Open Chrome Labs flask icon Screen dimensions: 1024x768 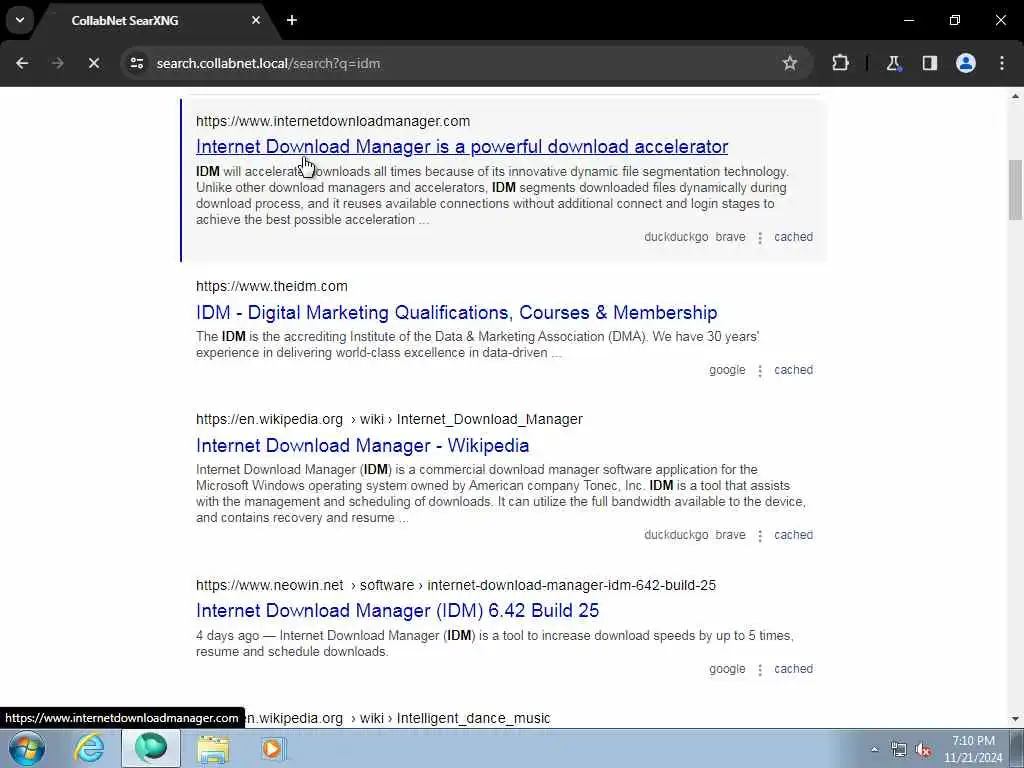tap(893, 63)
